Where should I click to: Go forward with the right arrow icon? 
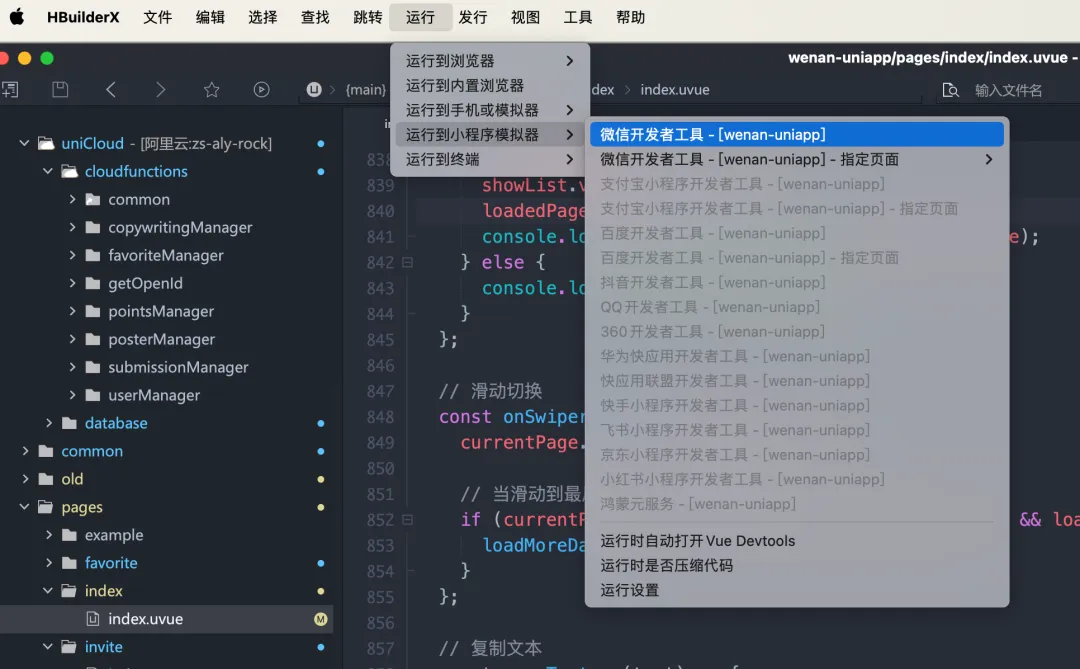160,90
